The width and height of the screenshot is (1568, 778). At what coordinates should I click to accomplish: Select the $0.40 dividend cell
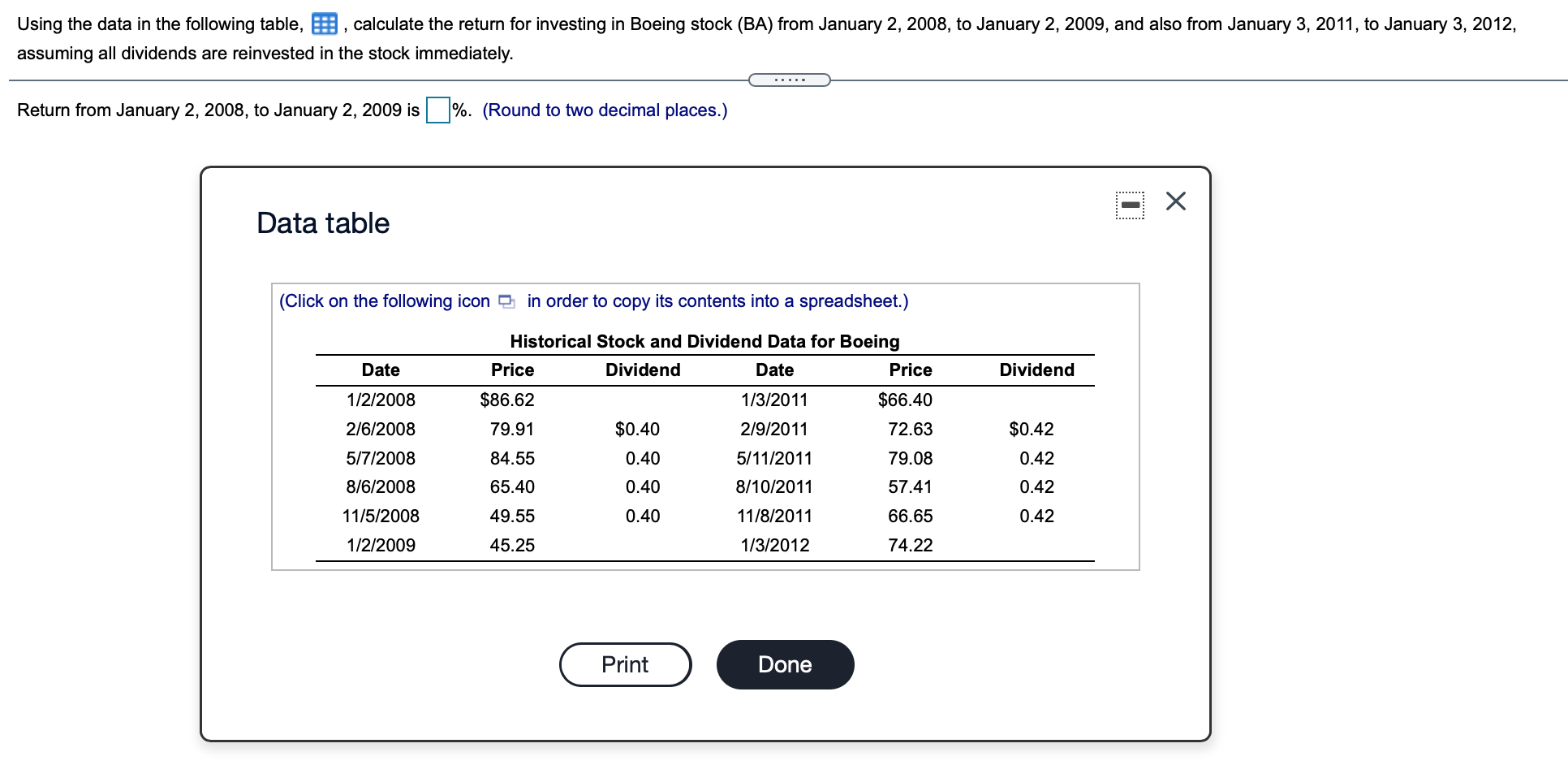(x=637, y=429)
